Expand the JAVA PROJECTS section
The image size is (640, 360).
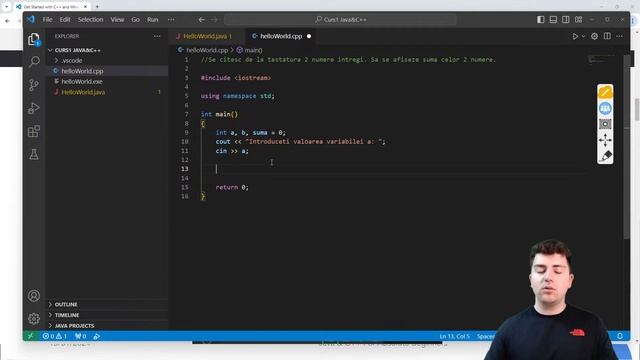[x=74, y=326]
